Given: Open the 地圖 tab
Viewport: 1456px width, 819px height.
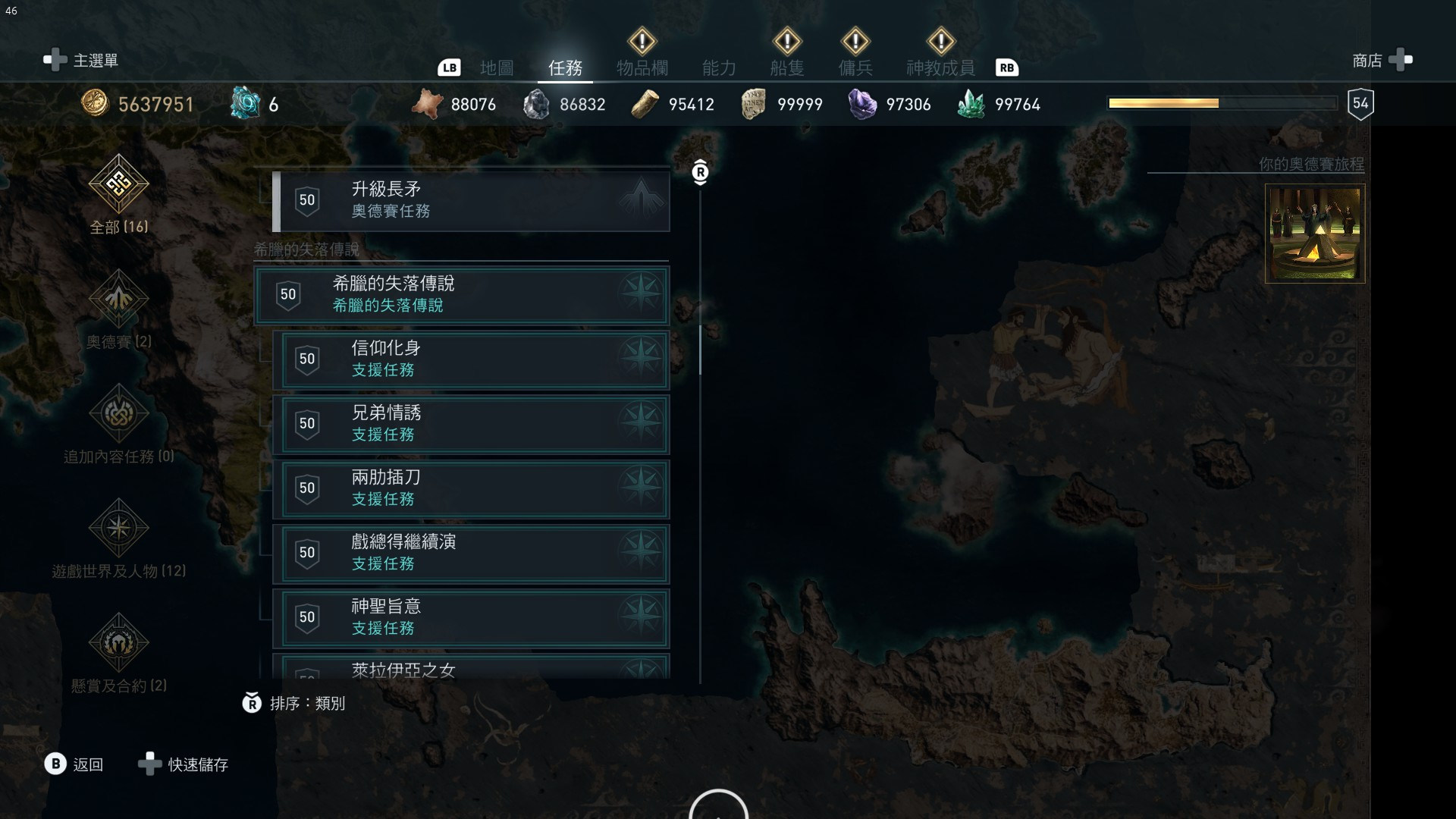Looking at the screenshot, I should 497,68.
